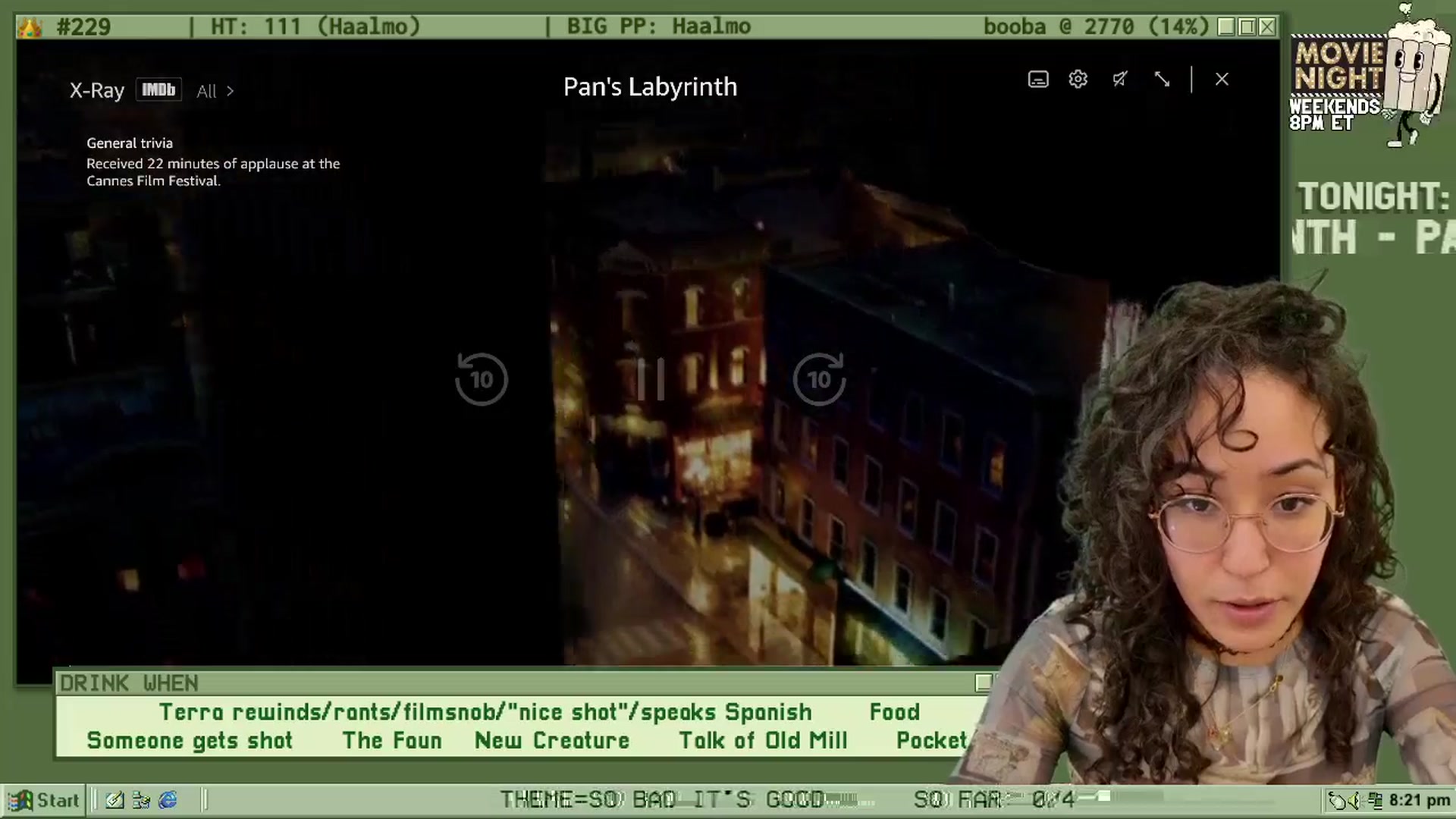1456x819 pixels.
Task: Open the player settings gear
Action: click(1078, 79)
